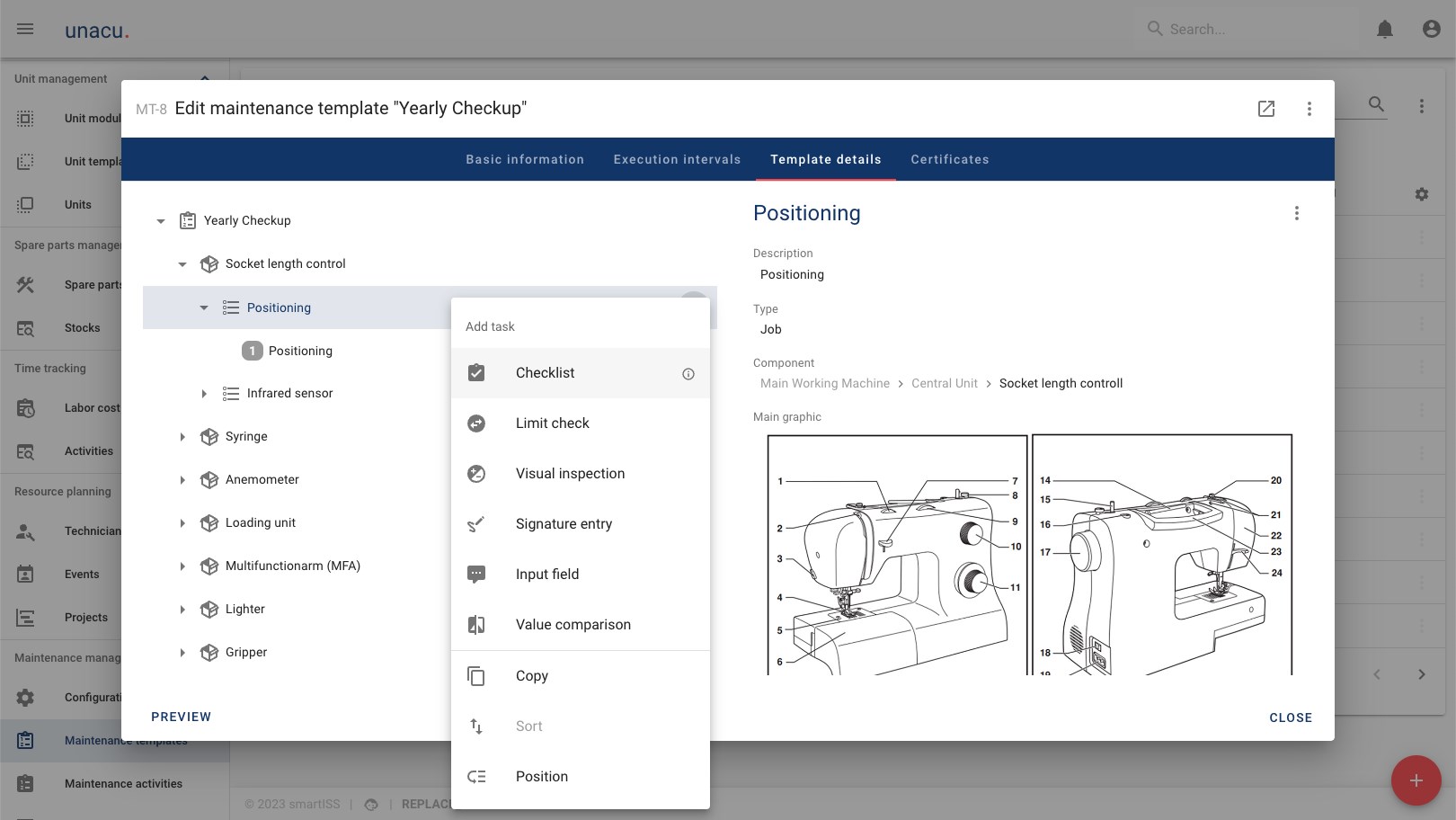Click the sewing machine main graphic
Screen dimensions: 1456x820
tap(1030, 554)
